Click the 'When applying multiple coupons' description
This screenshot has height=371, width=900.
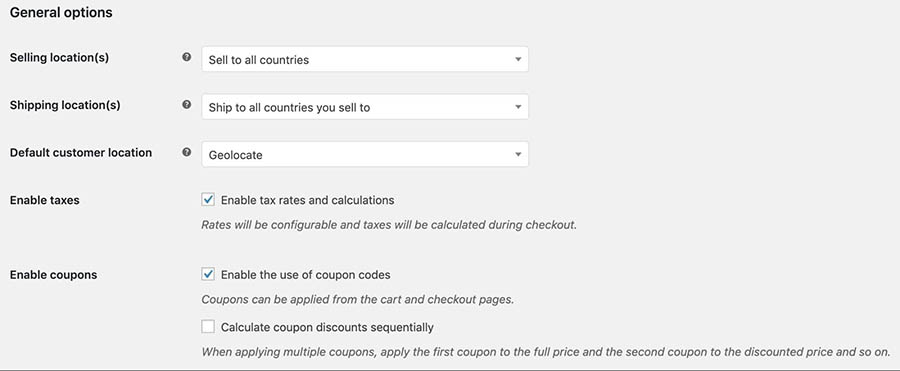[546, 351]
